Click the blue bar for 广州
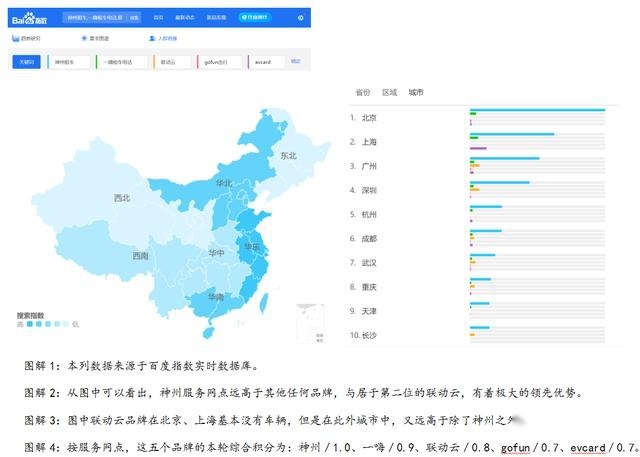 coord(505,158)
